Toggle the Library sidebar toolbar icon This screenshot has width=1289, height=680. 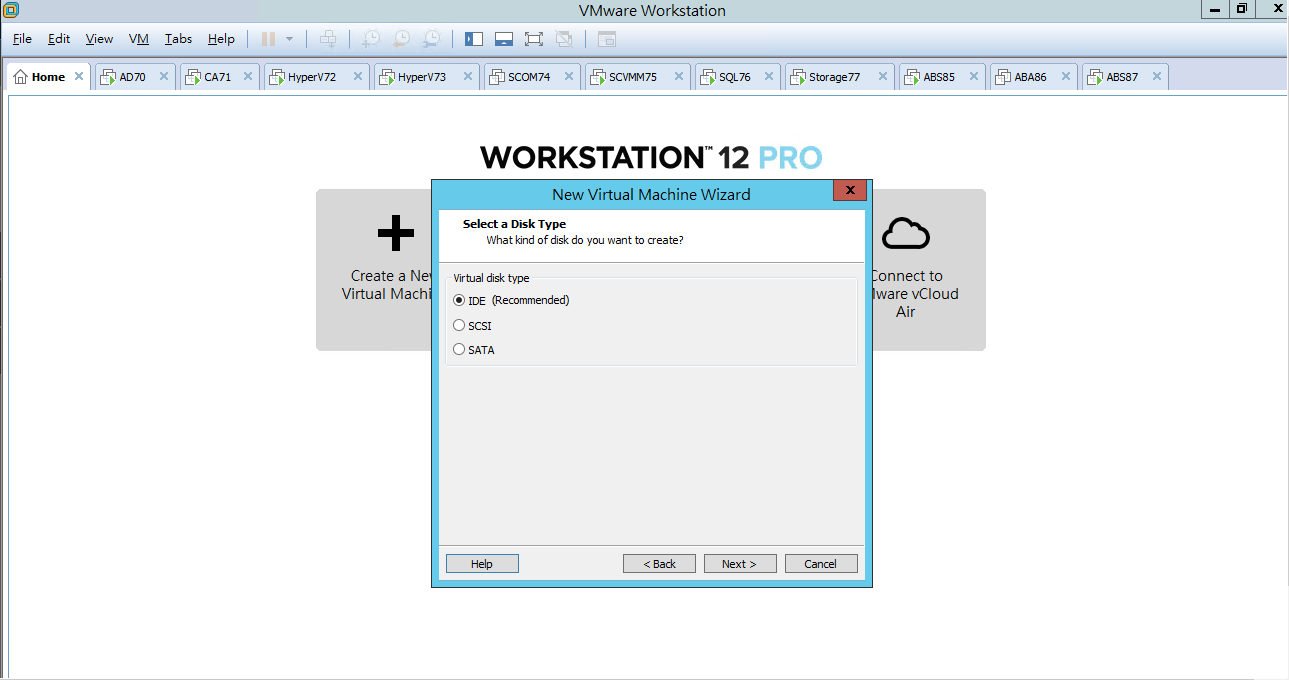coord(474,39)
